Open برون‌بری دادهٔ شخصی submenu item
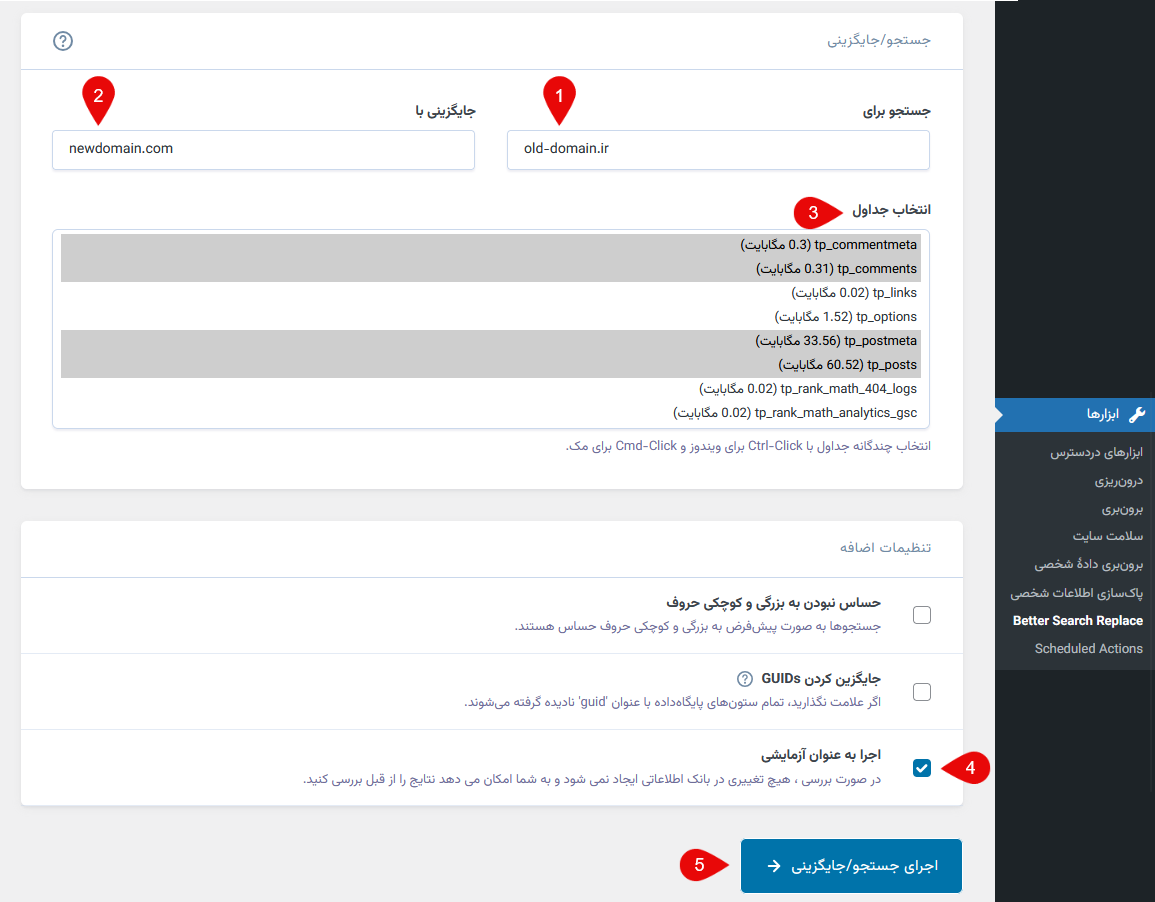Viewport: 1155px width, 902px height. (x=1089, y=564)
